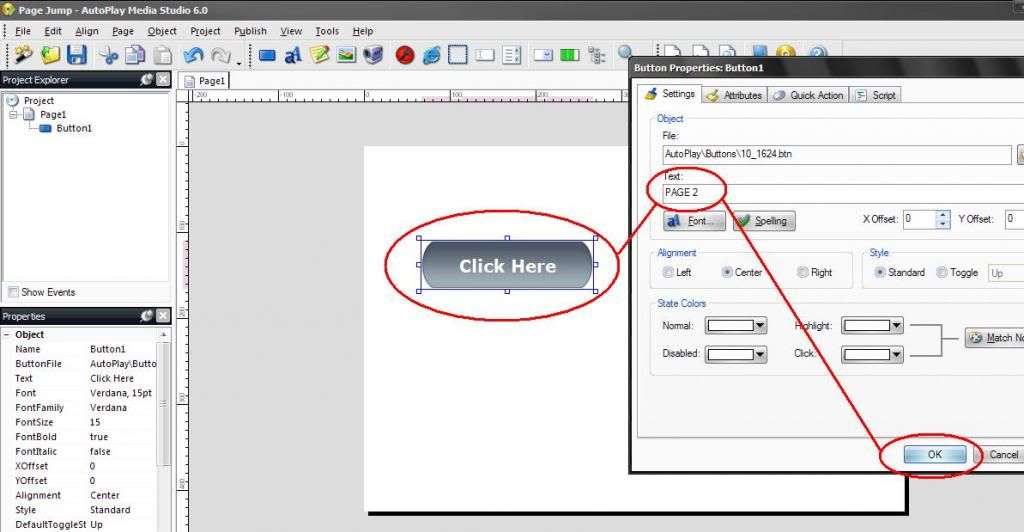
Task: Open the Publish menu
Action: pos(250,31)
